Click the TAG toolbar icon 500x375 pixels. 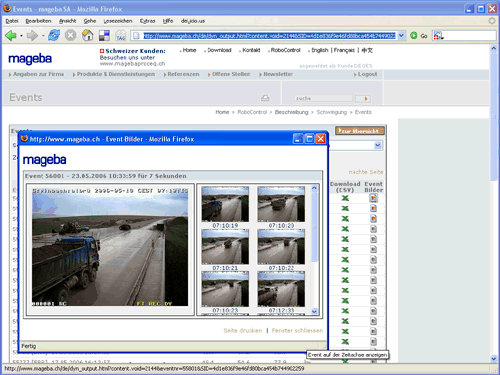click(x=120, y=35)
